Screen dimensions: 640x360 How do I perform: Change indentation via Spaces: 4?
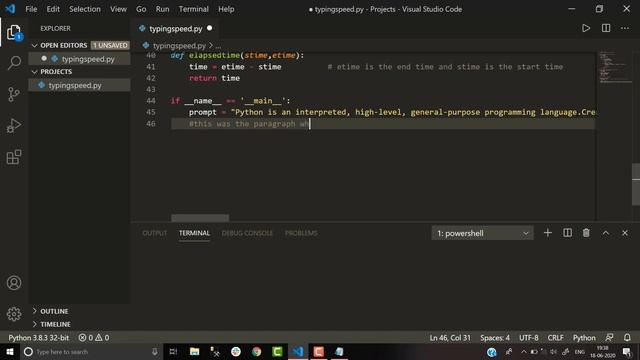pos(495,338)
